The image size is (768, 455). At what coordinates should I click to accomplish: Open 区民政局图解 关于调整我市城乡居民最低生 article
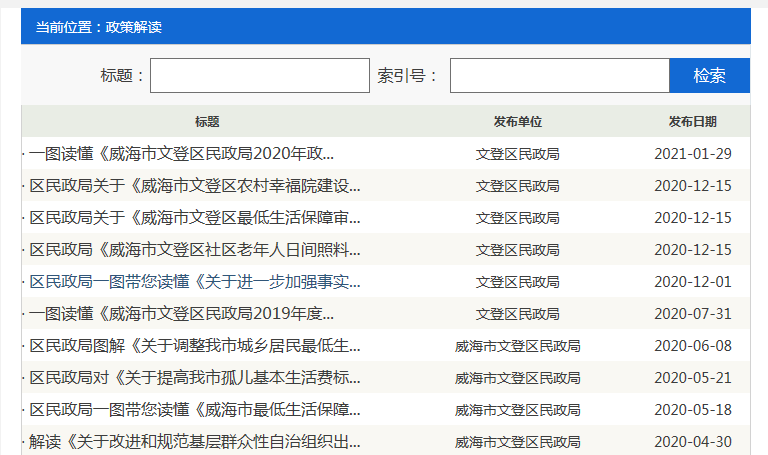click(x=195, y=346)
